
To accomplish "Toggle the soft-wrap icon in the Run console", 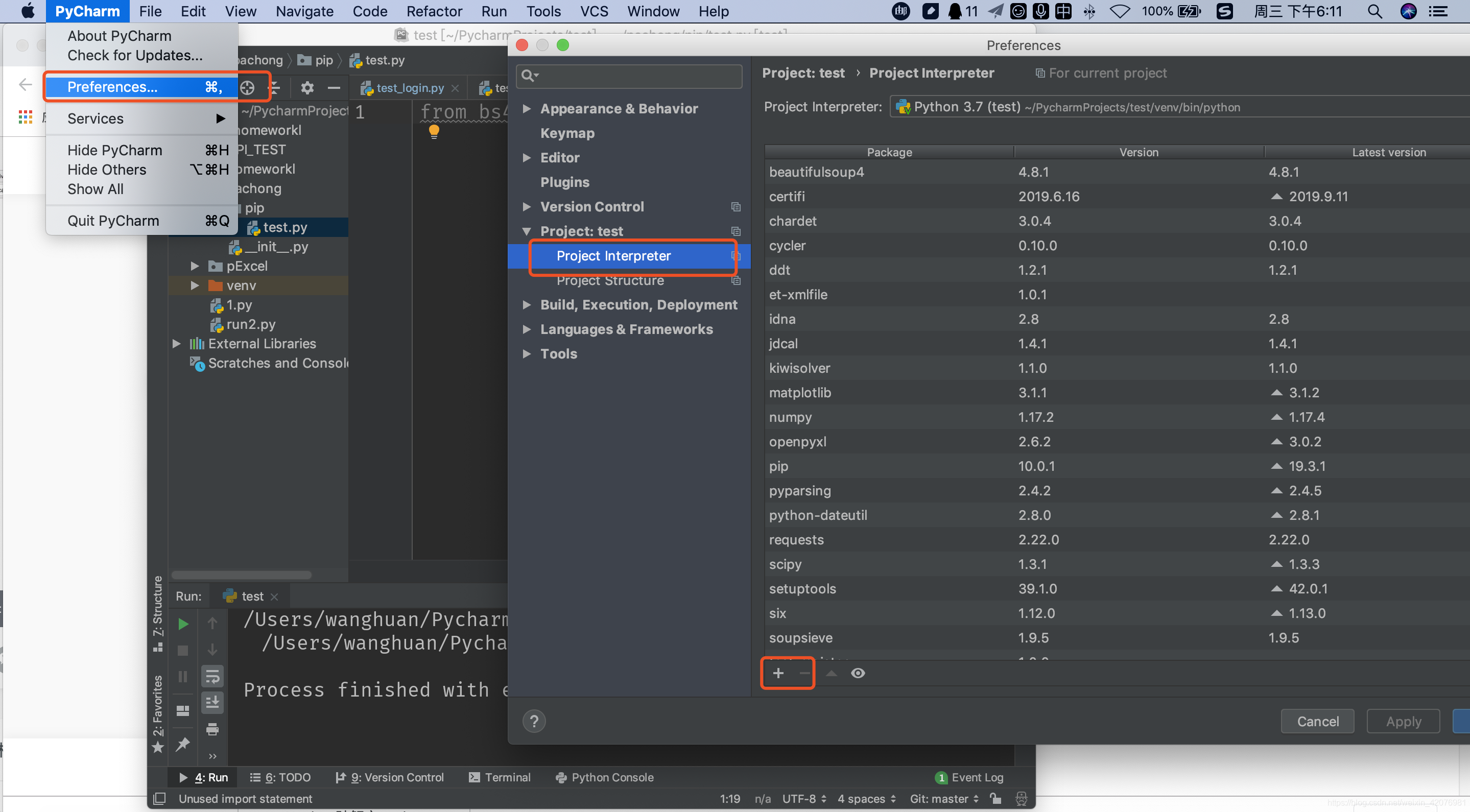I will click(212, 677).
